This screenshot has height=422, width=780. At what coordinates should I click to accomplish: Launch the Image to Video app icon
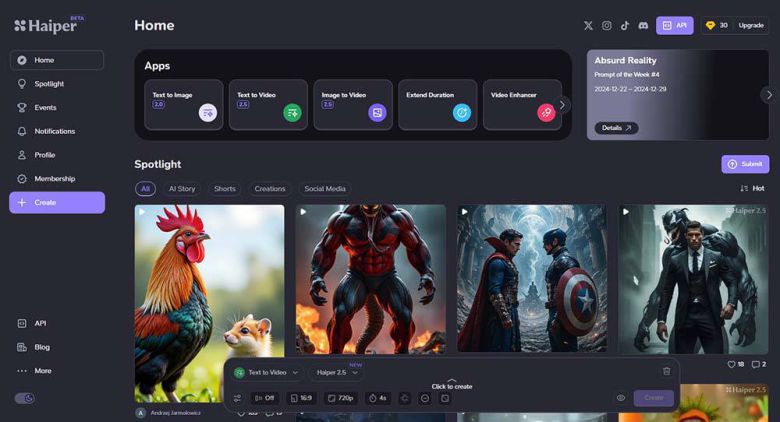tap(377, 113)
